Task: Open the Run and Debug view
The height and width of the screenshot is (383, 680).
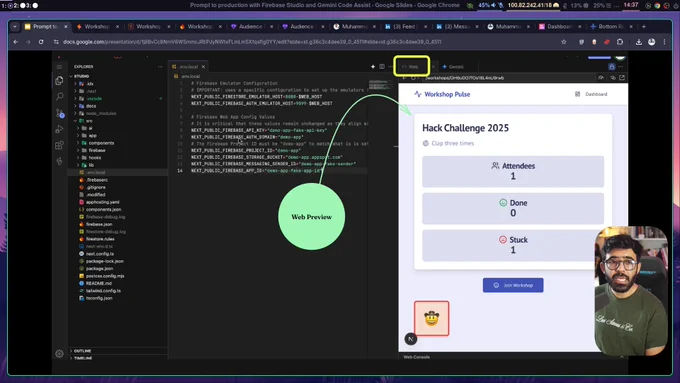Action: pyautogui.click(x=59, y=129)
